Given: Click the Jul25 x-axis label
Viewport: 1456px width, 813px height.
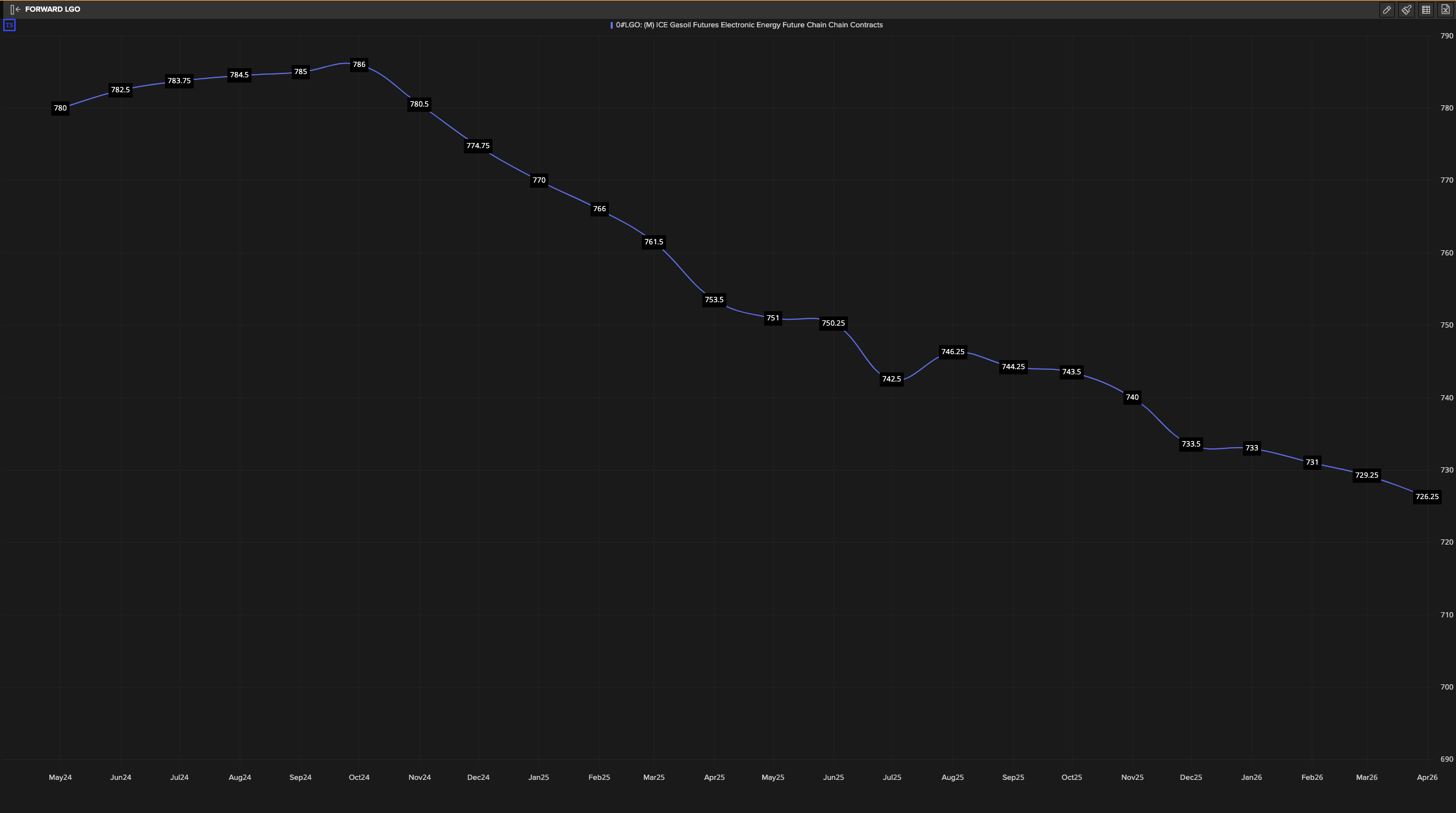Looking at the screenshot, I should point(891,778).
